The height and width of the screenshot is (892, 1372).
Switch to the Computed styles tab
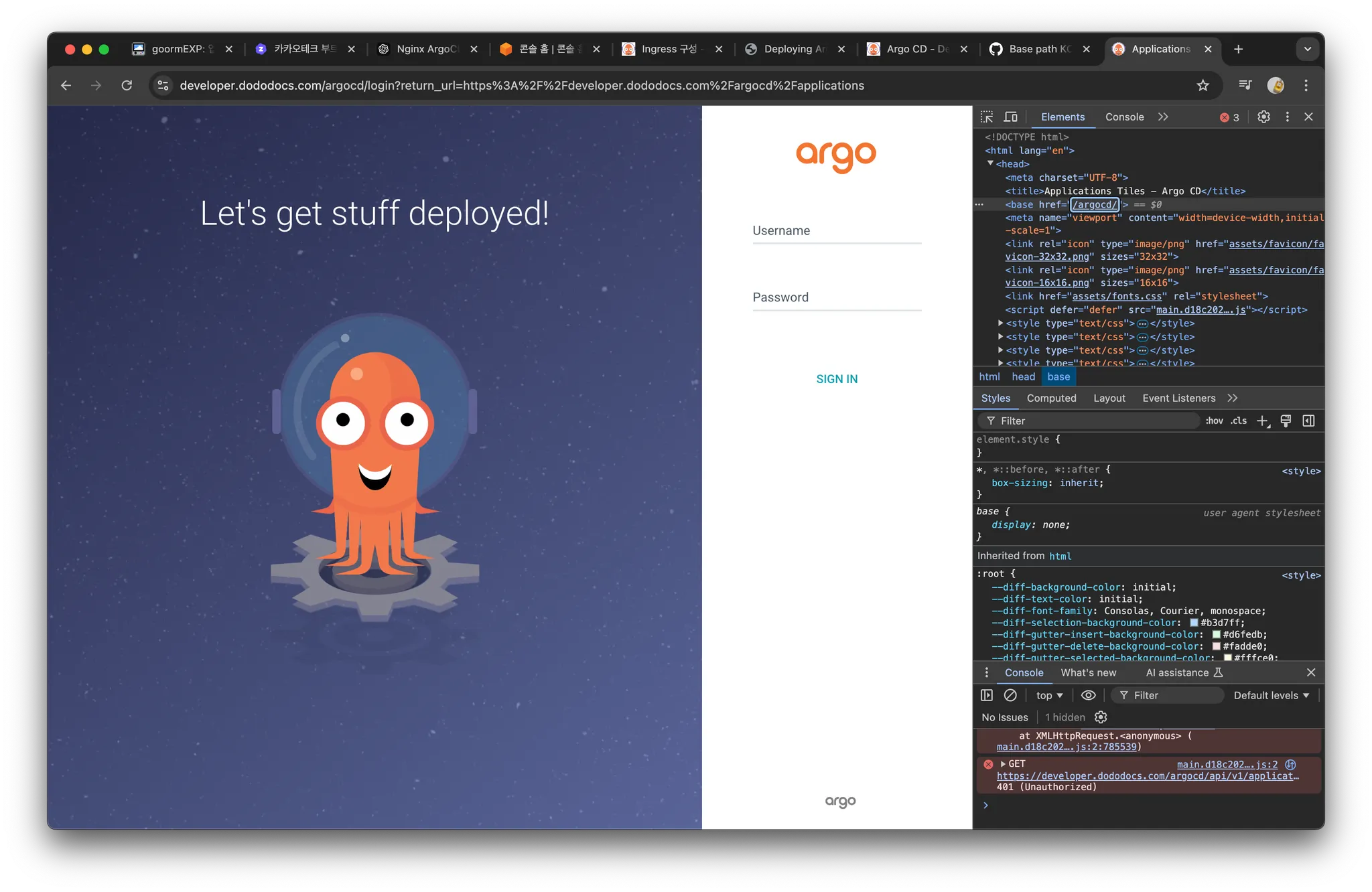(1051, 398)
